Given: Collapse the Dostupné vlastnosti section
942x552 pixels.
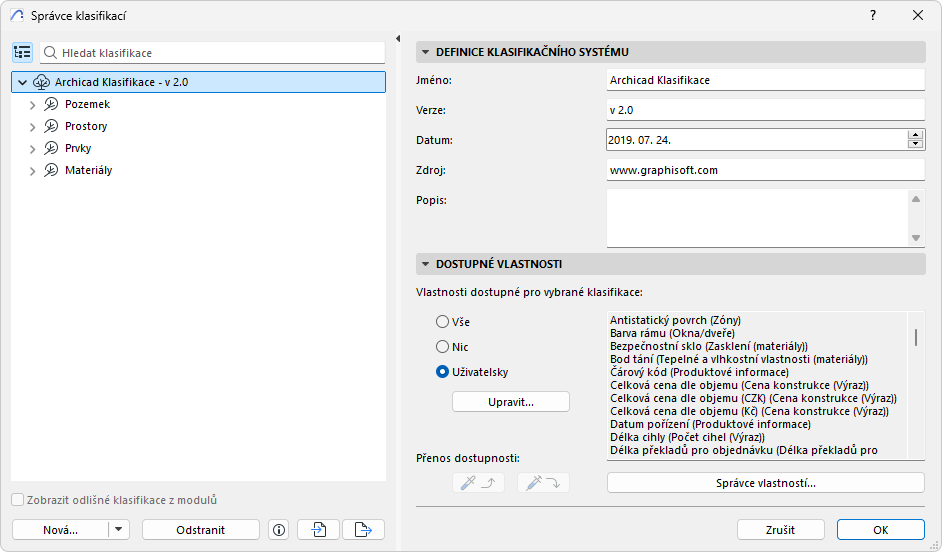Looking at the screenshot, I should point(425,264).
